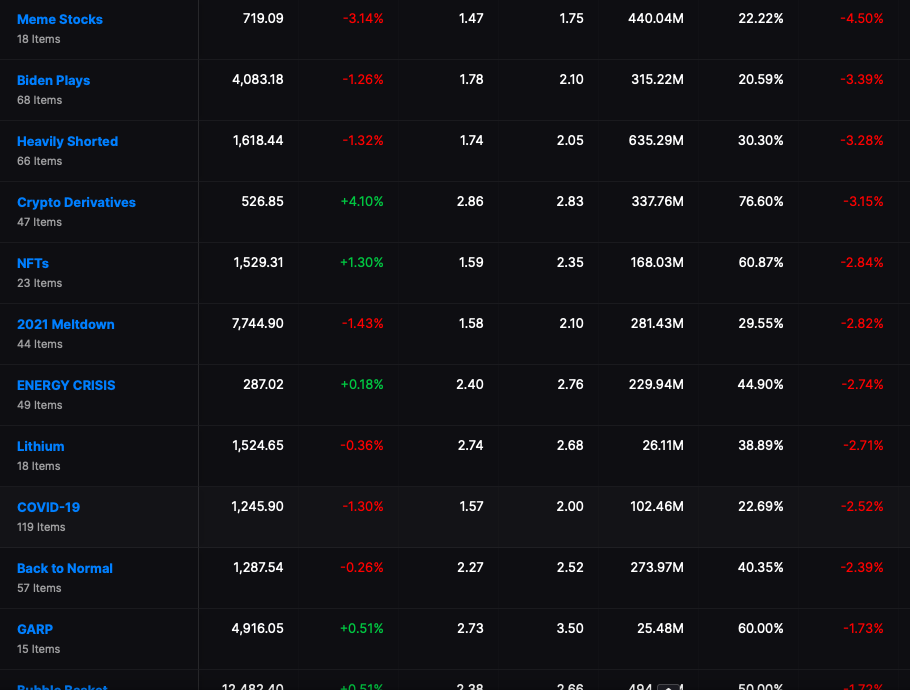Open the NFTs list
This screenshot has width=910, height=690.
pyautogui.click(x=32, y=263)
